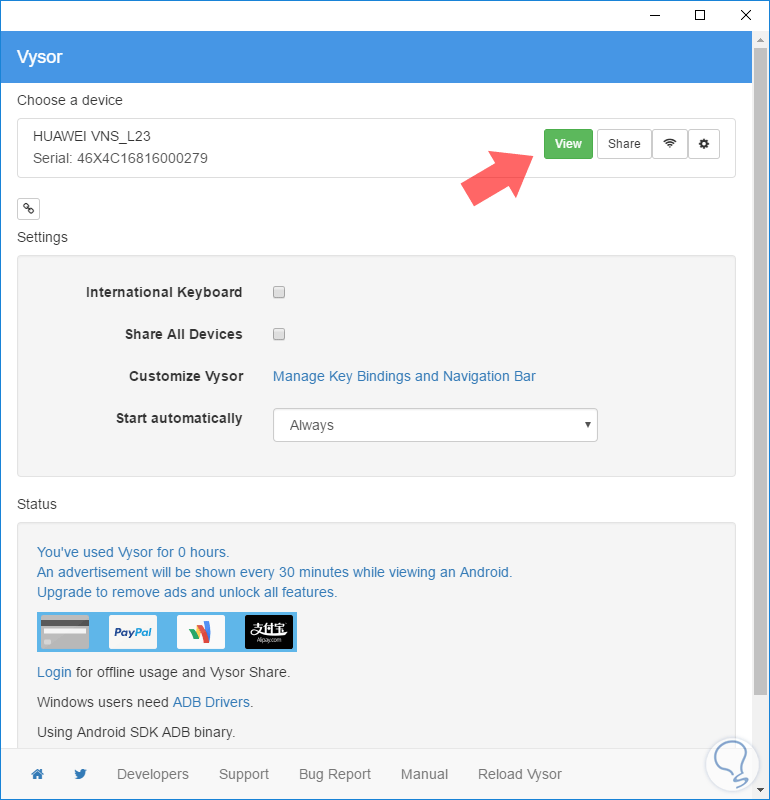Click Upgrade to remove ads link

187,592
